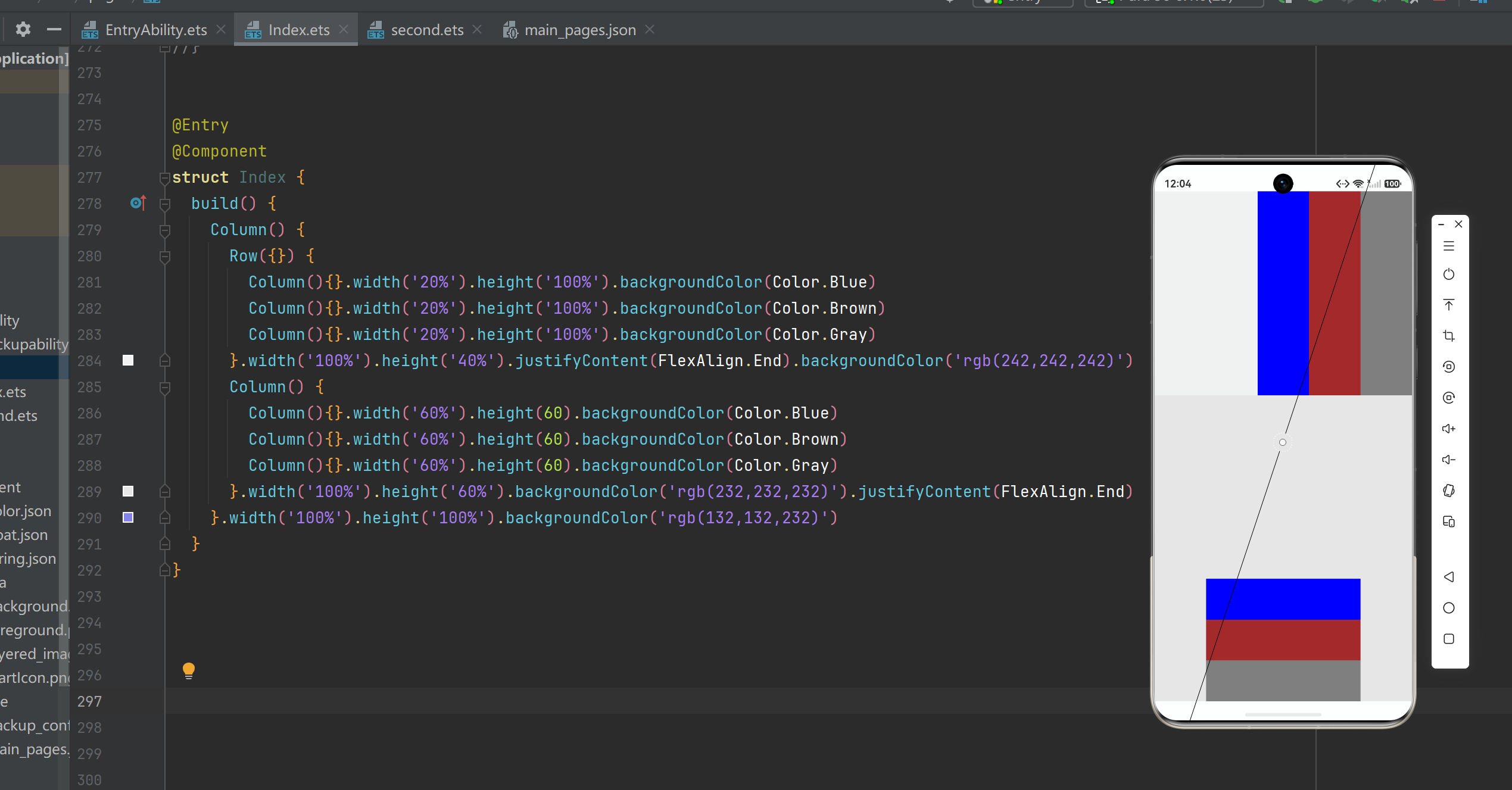
Task: Increase emulator volume
Action: [1449, 429]
